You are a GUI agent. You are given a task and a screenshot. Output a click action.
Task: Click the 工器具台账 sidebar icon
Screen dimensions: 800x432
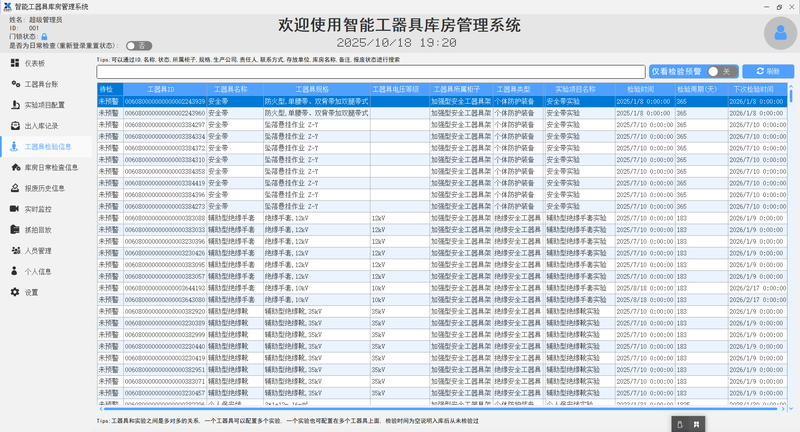click(15, 84)
